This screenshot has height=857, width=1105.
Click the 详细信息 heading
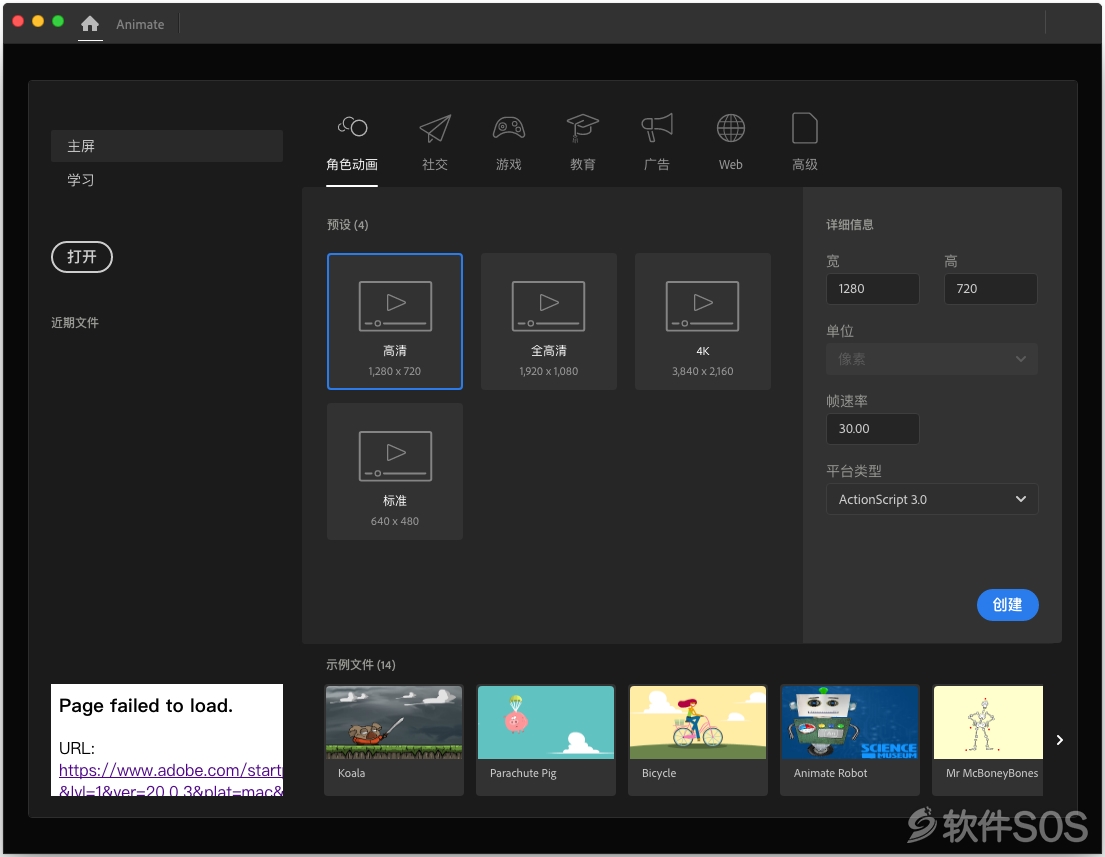pyautogui.click(x=850, y=225)
